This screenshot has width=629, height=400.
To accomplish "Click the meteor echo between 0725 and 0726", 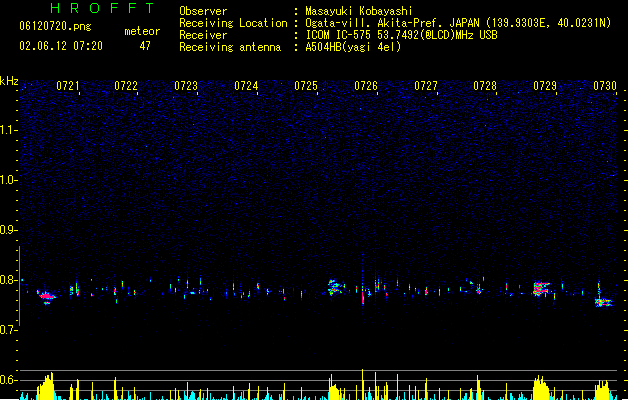I will pyautogui.click(x=335, y=287).
